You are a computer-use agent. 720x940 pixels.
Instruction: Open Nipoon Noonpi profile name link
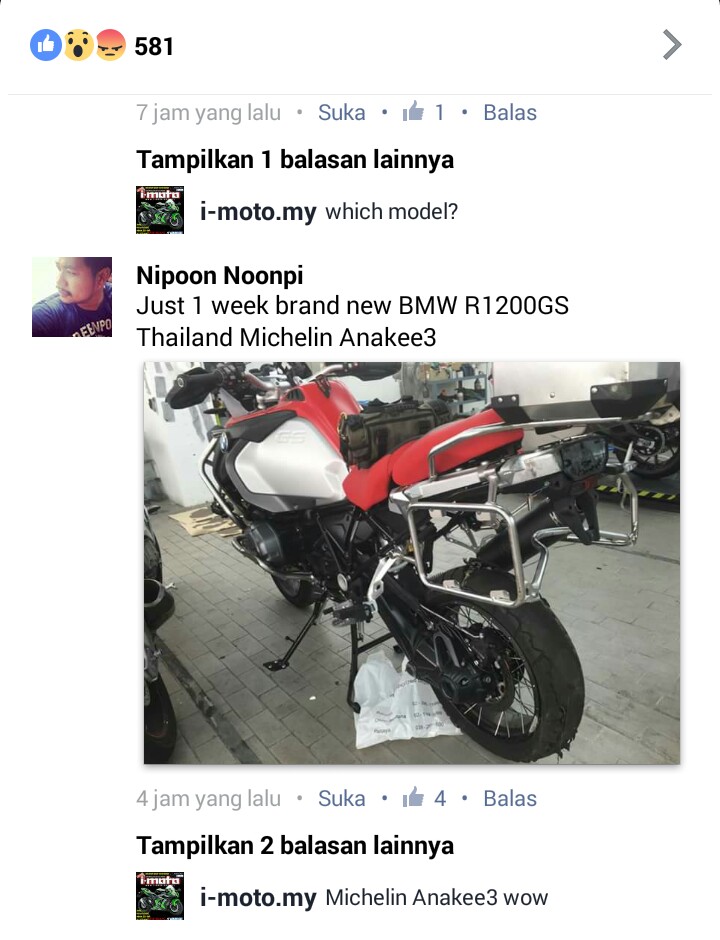pos(220,276)
